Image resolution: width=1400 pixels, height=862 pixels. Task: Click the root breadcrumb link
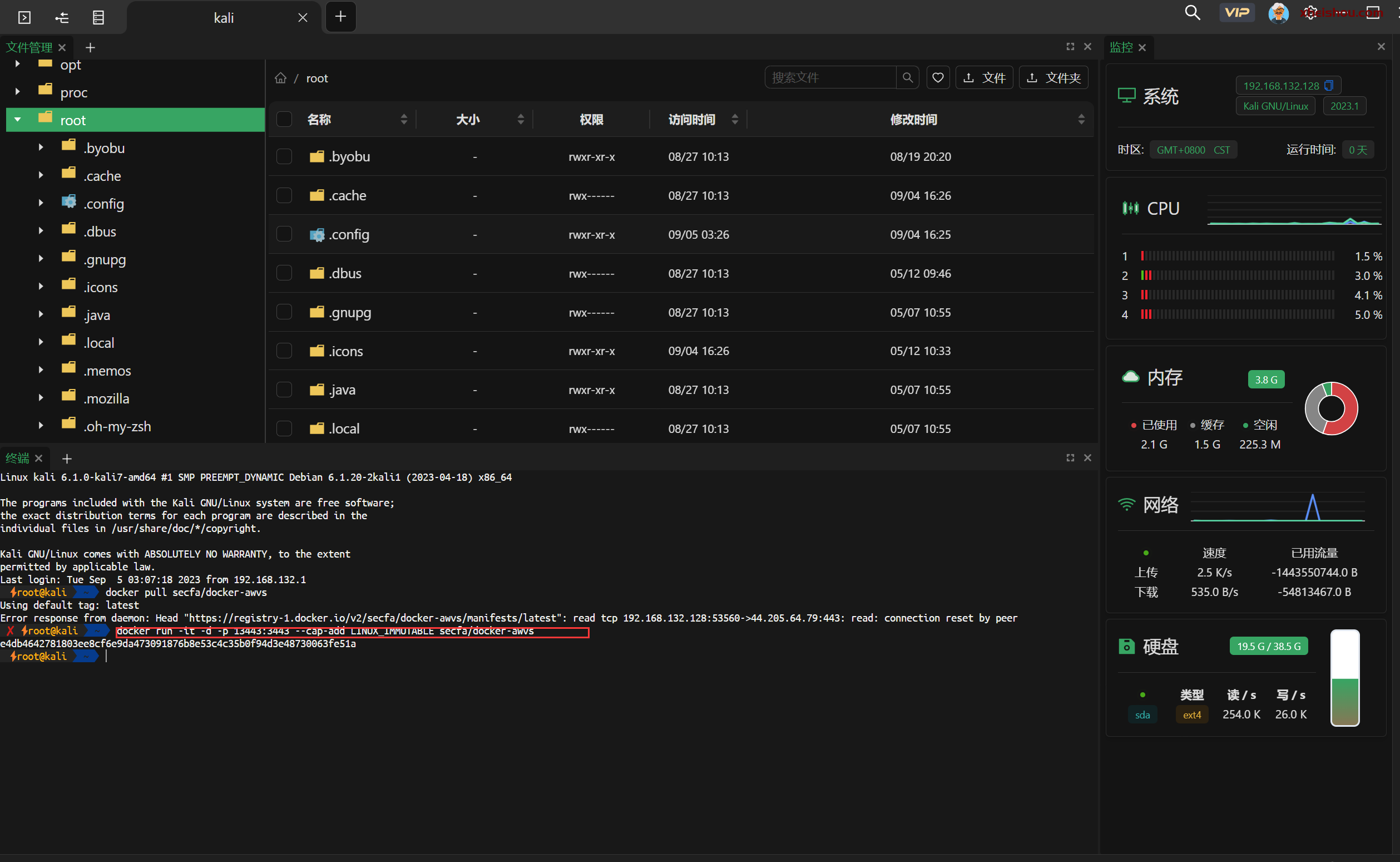pos(317,78)
